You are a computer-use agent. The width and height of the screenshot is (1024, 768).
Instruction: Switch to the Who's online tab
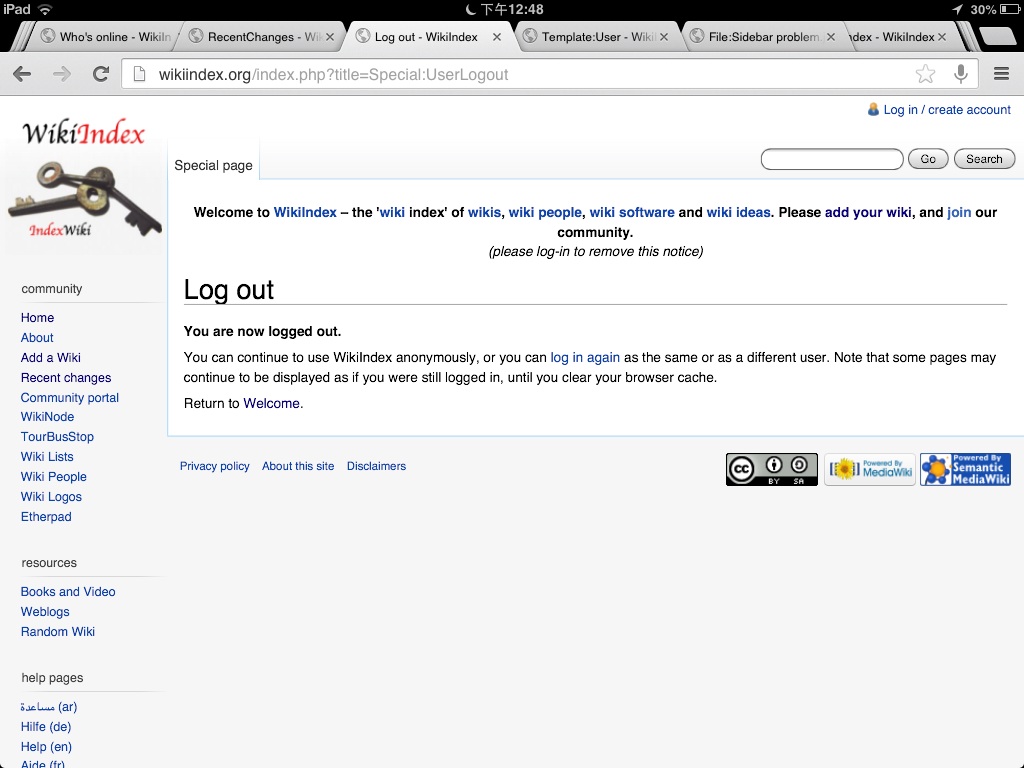[x=108, y=37]
